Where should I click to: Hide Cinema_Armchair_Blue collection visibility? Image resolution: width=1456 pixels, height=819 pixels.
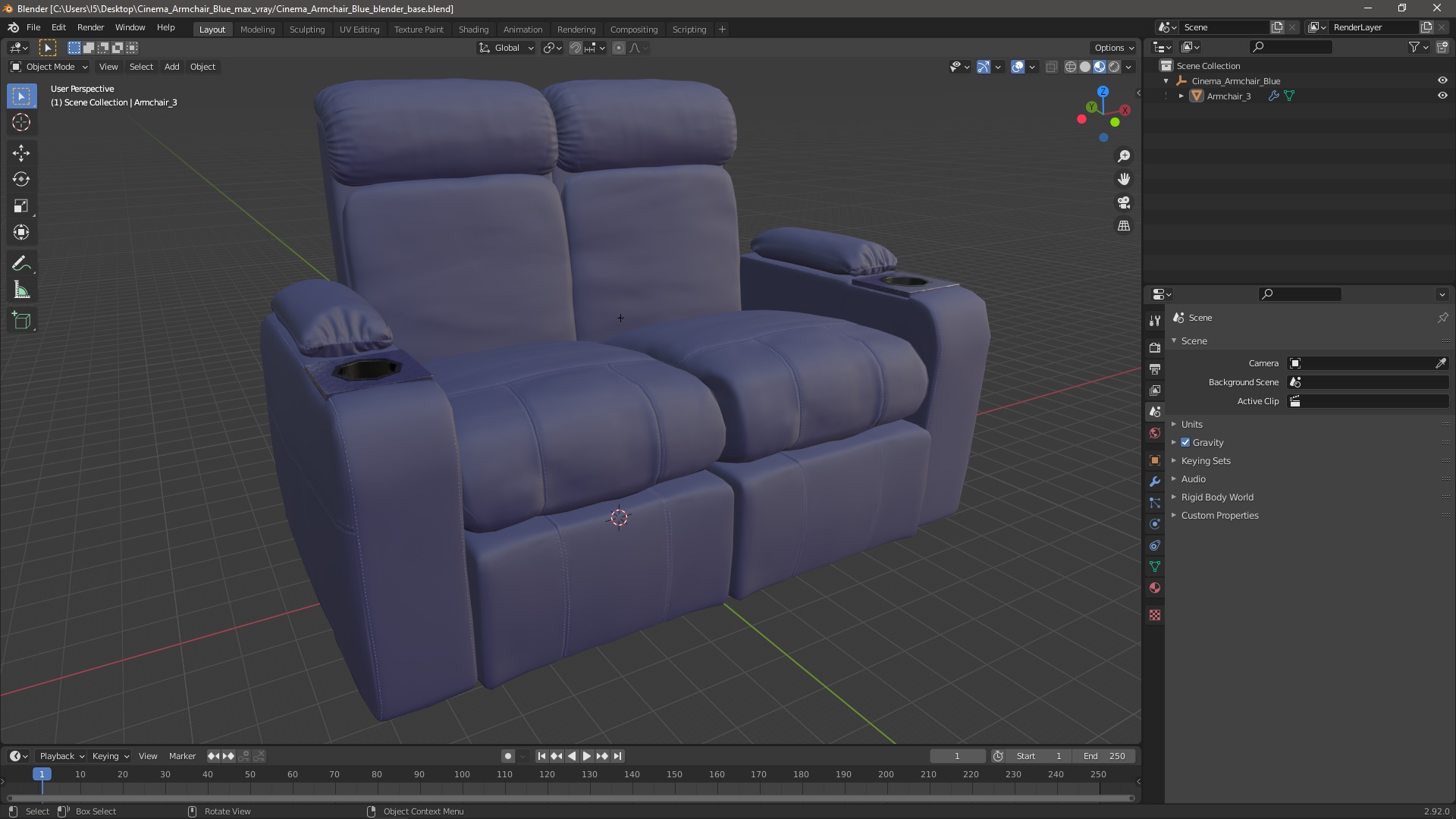[1442, 81]
